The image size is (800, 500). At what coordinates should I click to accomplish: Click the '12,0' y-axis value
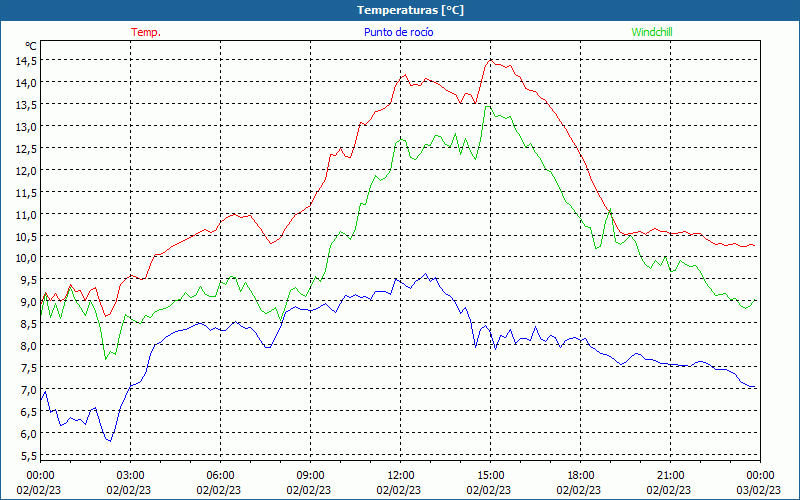click(26, 170)
